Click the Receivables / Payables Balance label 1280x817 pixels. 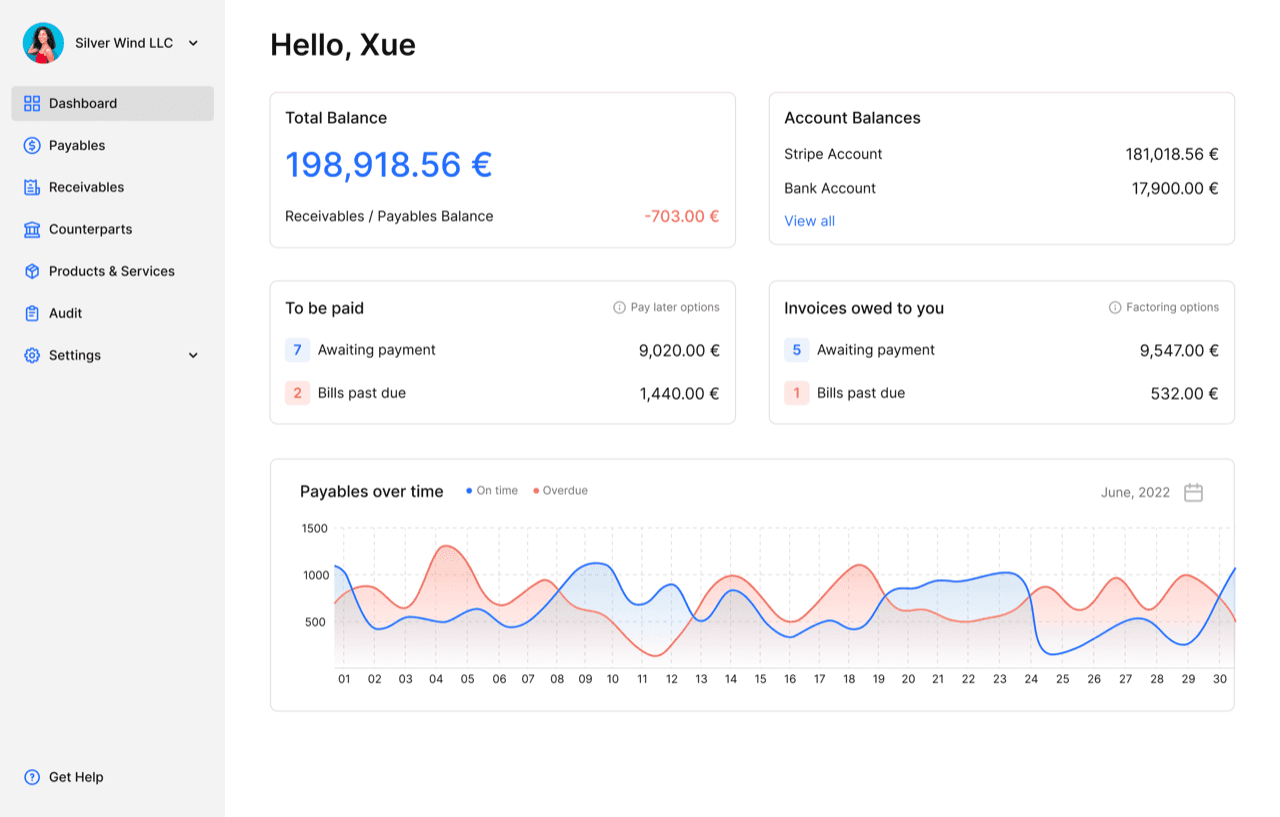389,216
